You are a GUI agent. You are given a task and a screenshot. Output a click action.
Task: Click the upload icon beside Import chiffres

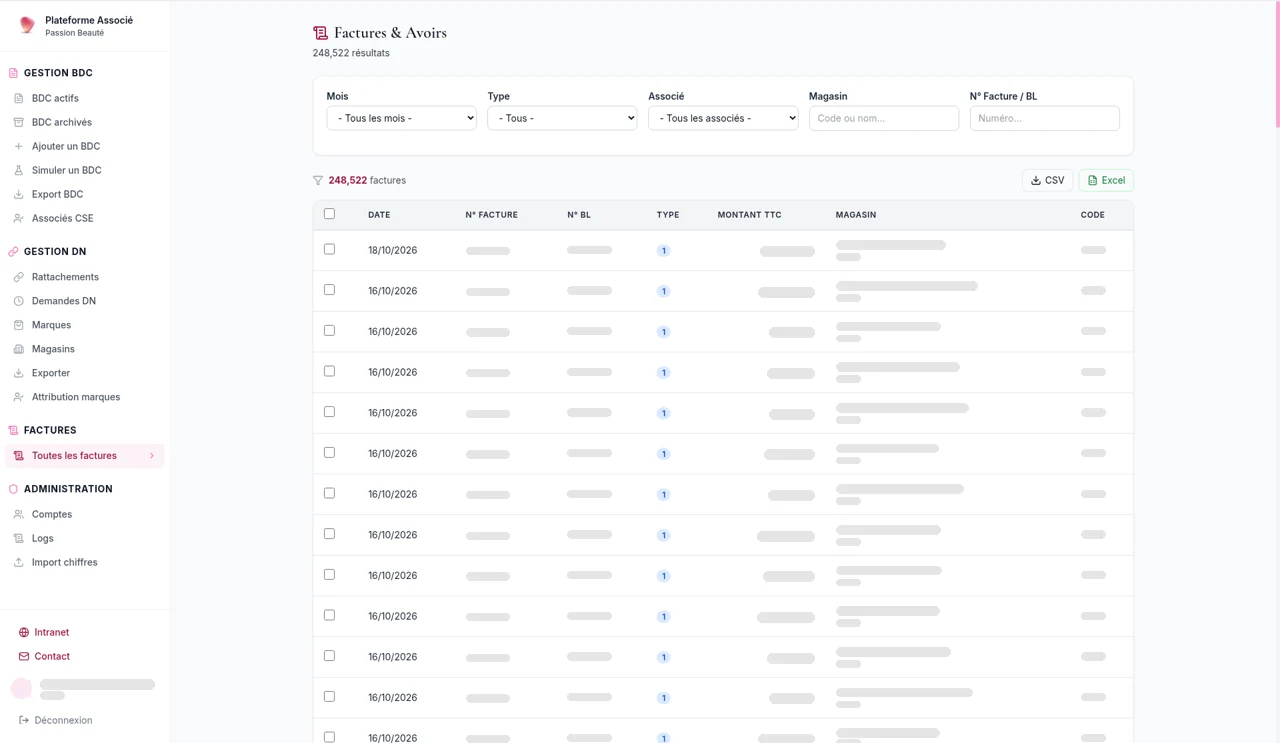18,562
